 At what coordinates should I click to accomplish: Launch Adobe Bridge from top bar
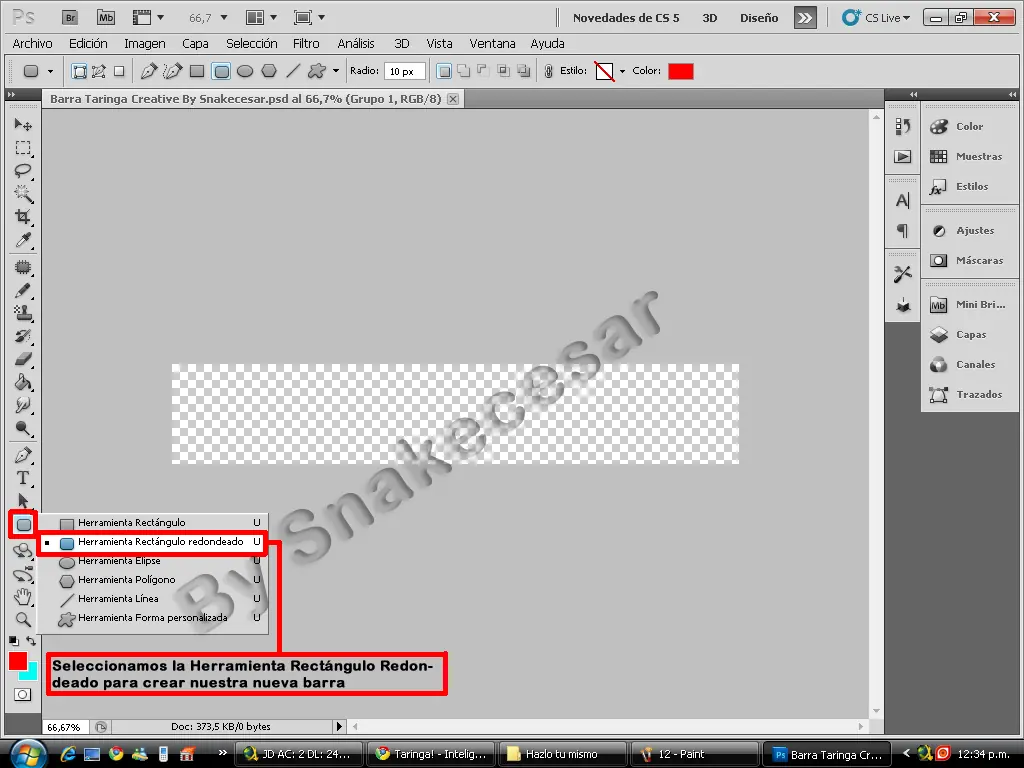point(70,18)
